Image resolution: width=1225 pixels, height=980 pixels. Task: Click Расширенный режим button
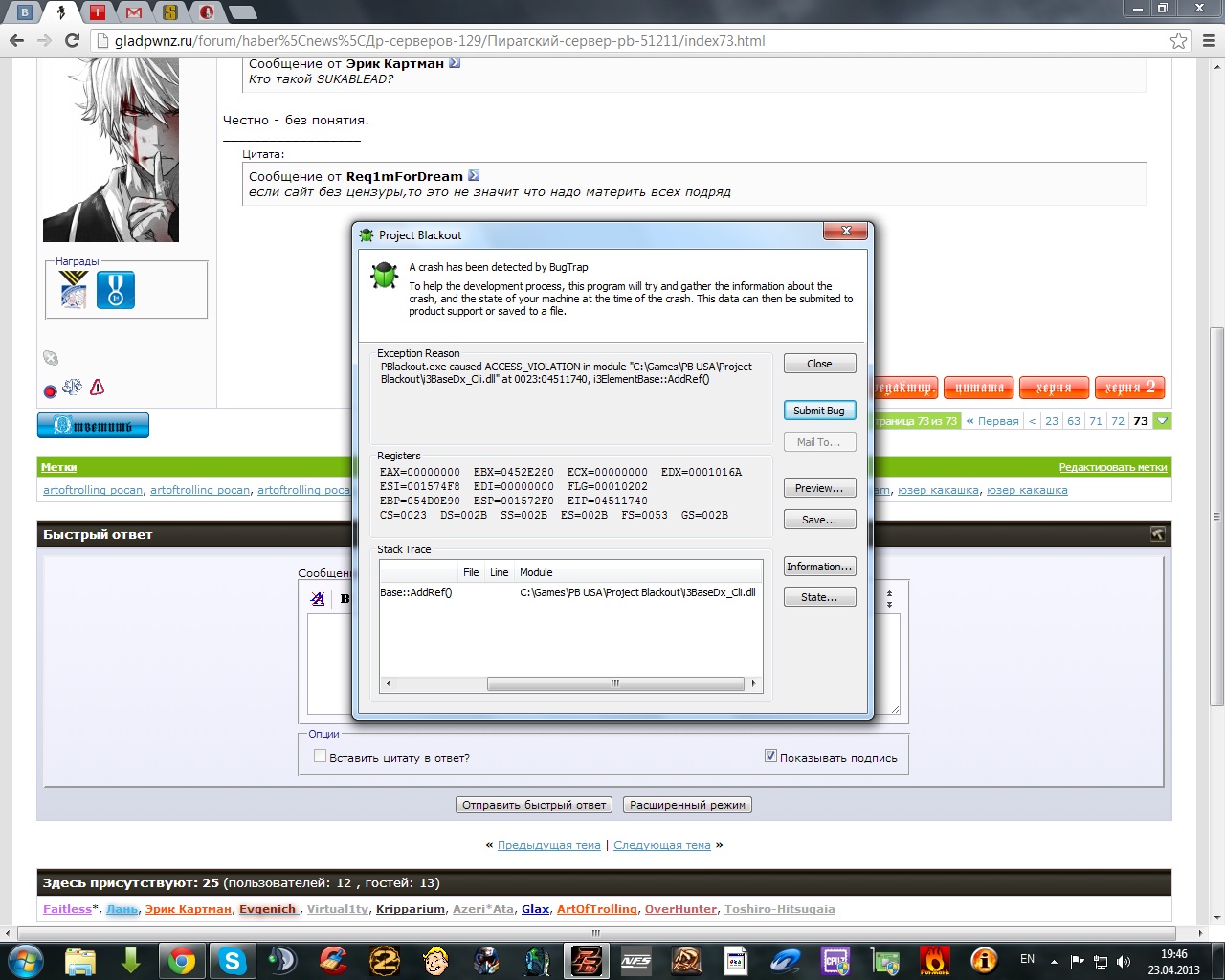[687, 805]
